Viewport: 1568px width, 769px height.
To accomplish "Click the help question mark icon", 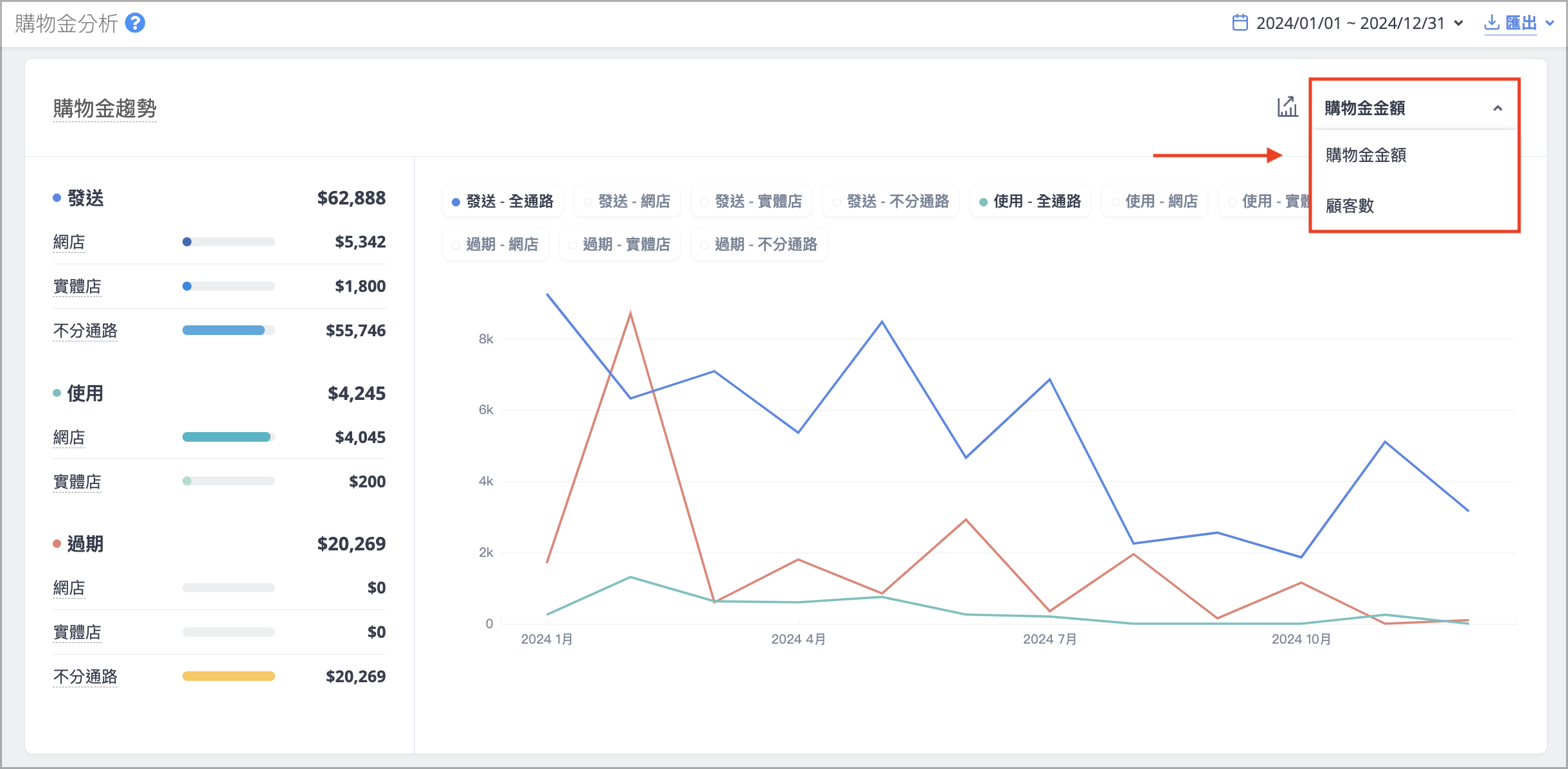I will [135, 23].
